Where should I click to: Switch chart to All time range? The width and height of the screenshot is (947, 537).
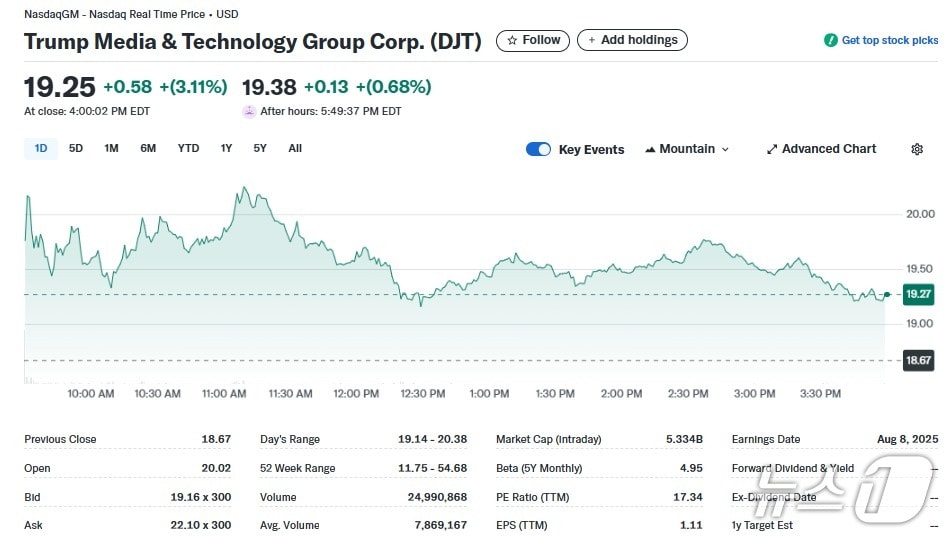(x=295, y=149)
